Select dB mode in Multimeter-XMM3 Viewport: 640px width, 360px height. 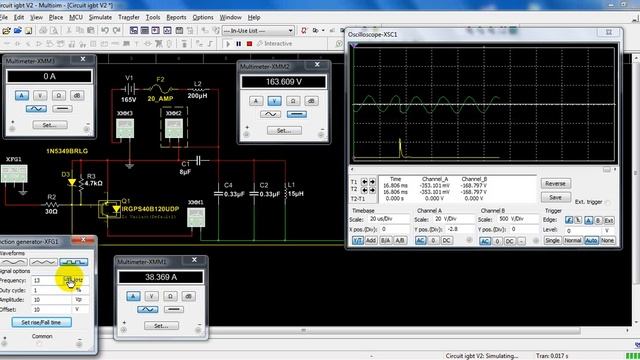[x=77, y=96]
